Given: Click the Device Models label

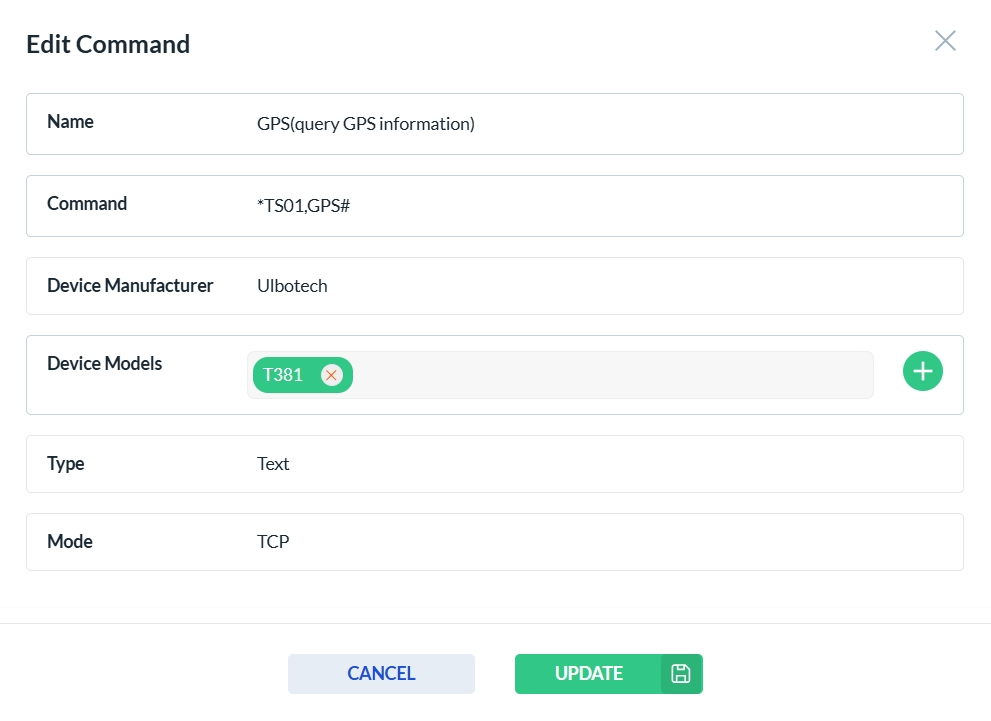Looking at the screenshot, I should coord(104,364).
